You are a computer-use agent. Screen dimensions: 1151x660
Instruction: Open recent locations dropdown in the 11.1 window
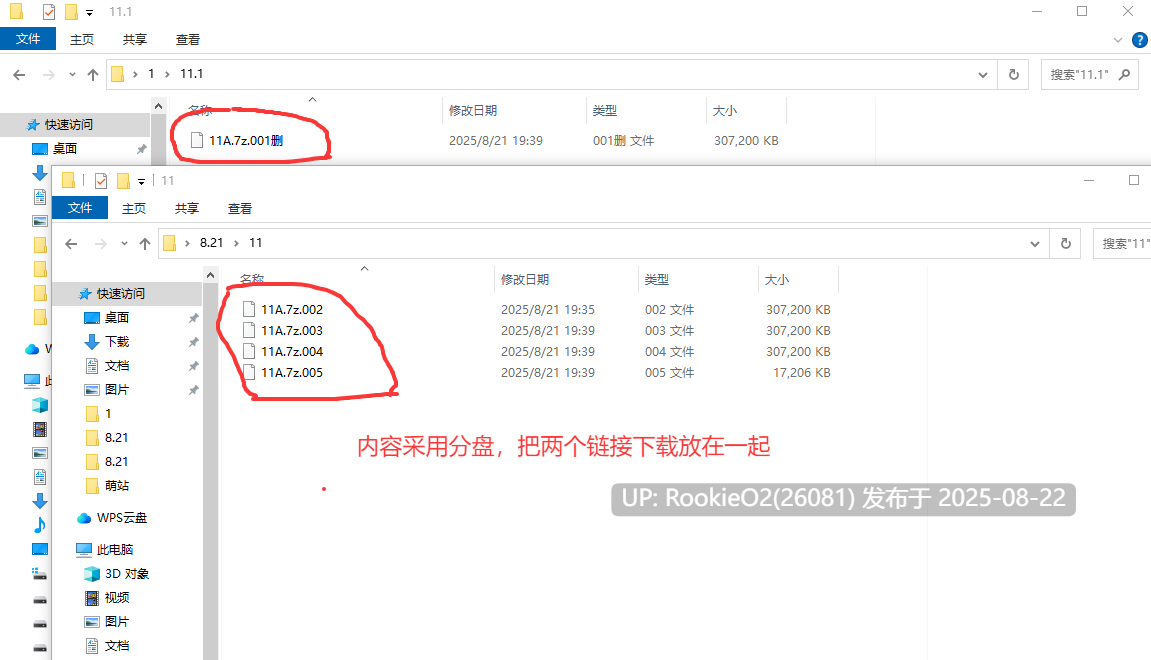[x=72, y=74]
